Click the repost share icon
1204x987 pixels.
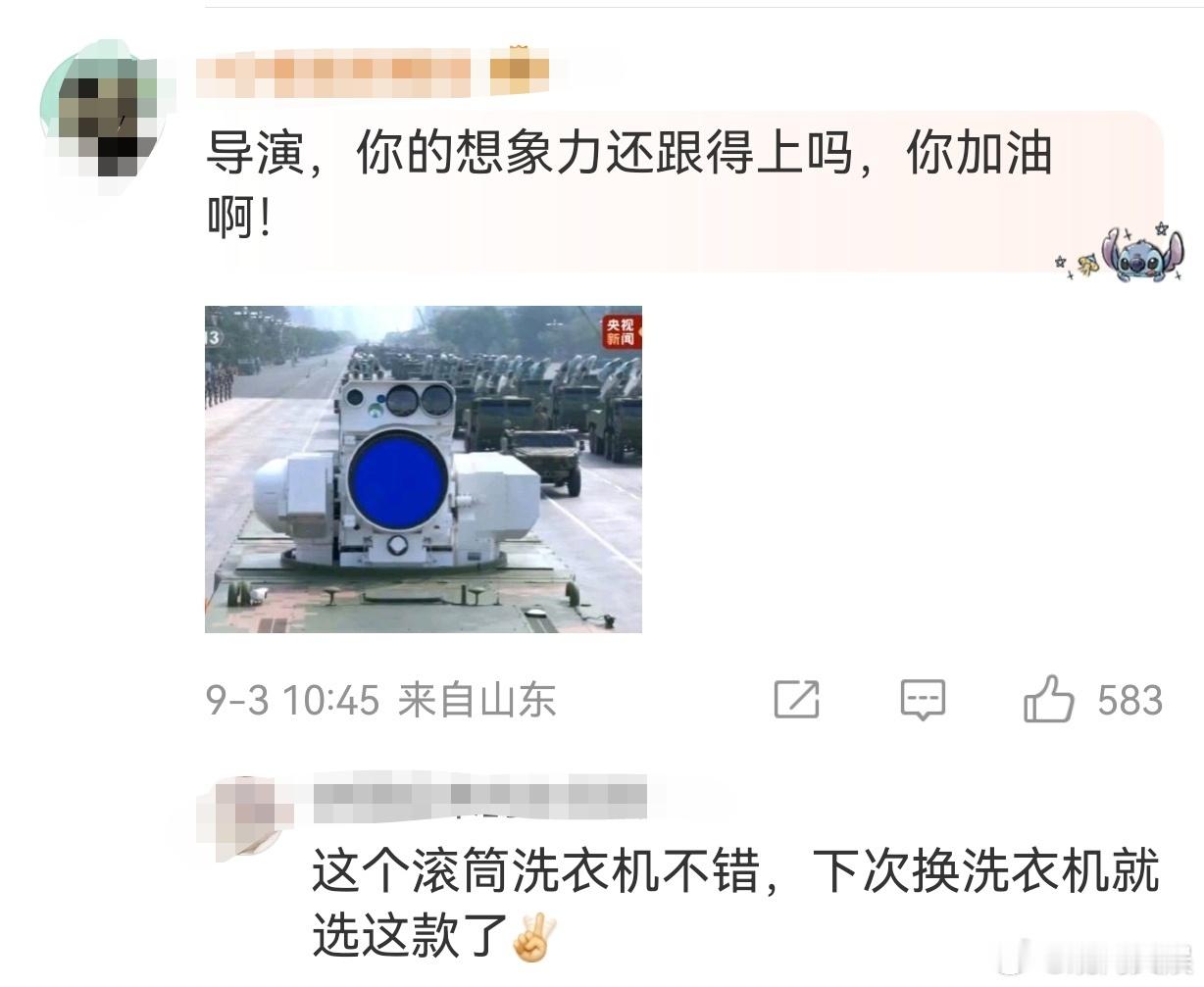click(796, 700)
